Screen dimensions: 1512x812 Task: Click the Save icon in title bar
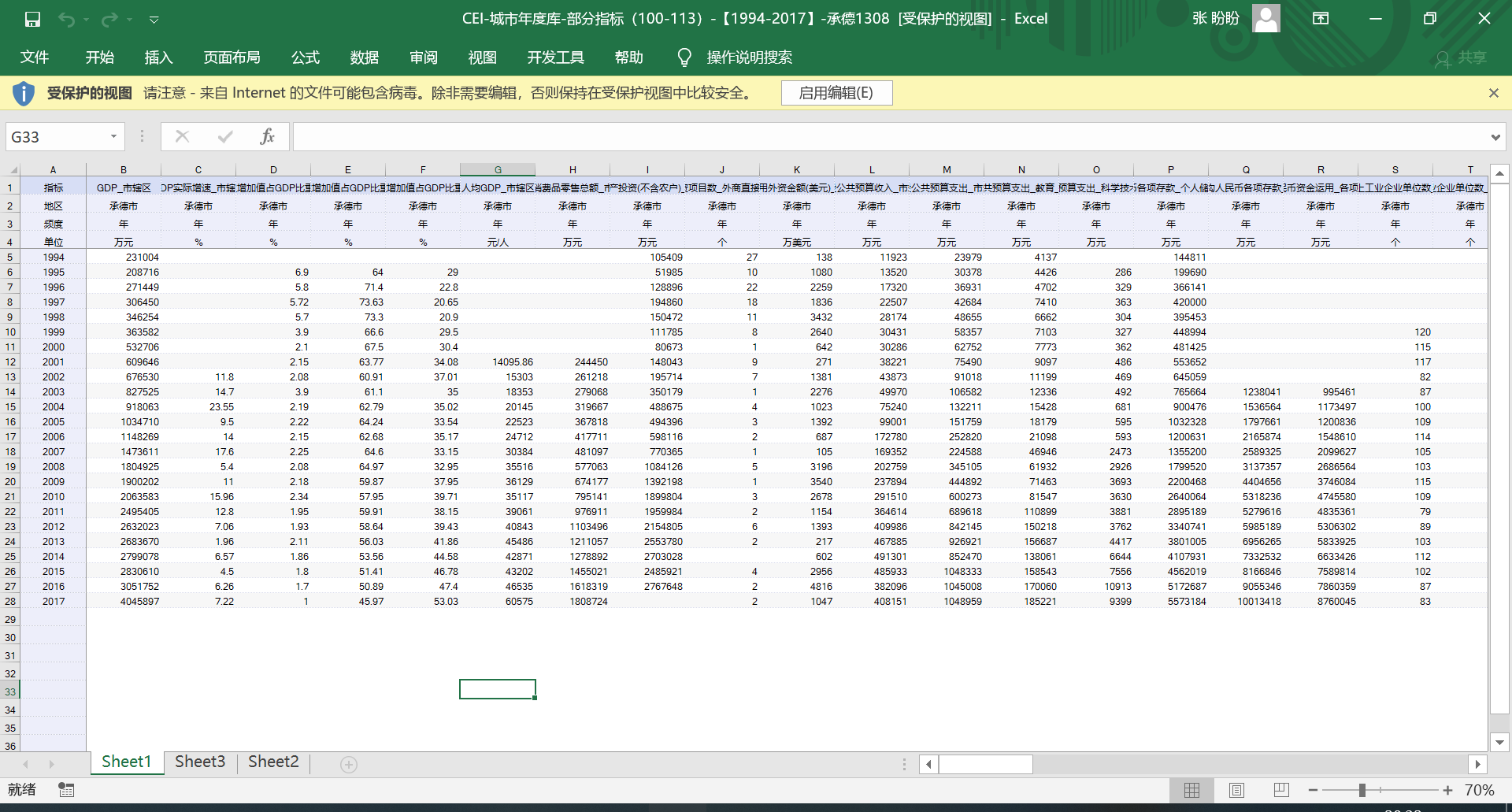click(32, 19)
